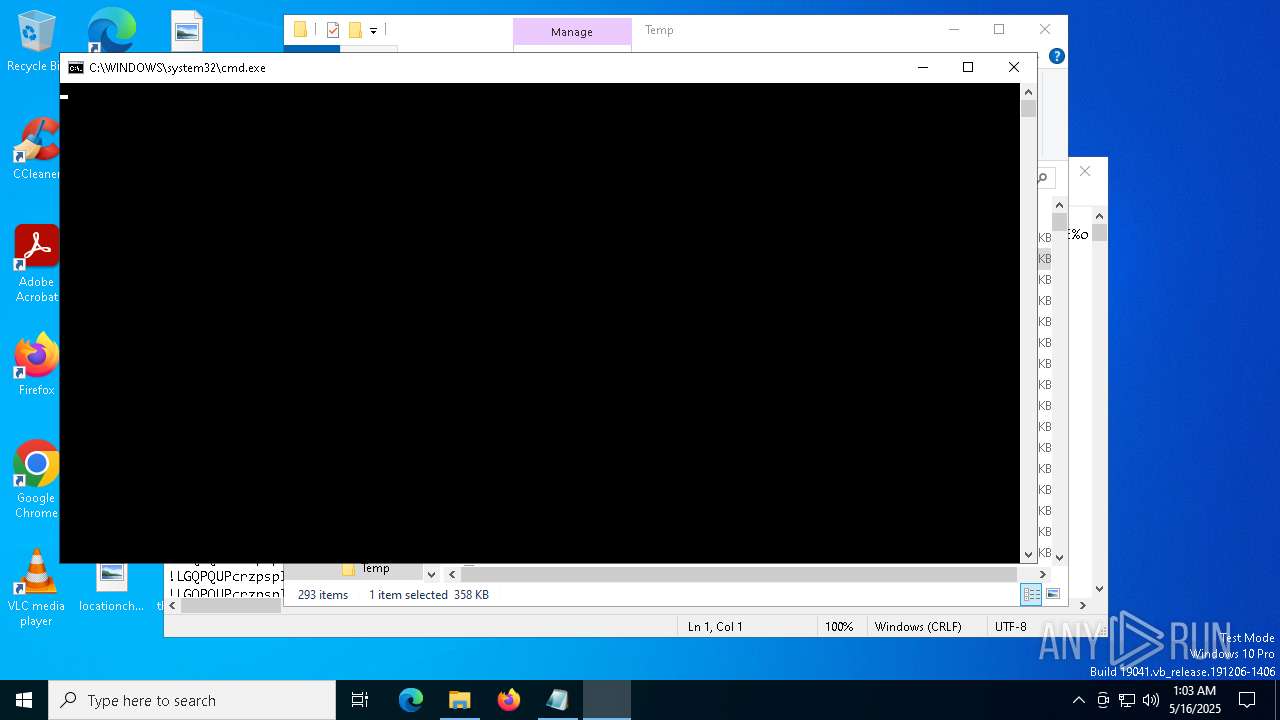Image resolution: width=1280 pixels, height=720 pixels.
Task: Click the 100% zoom indicator in Notepad
Action: click(839, 627)
